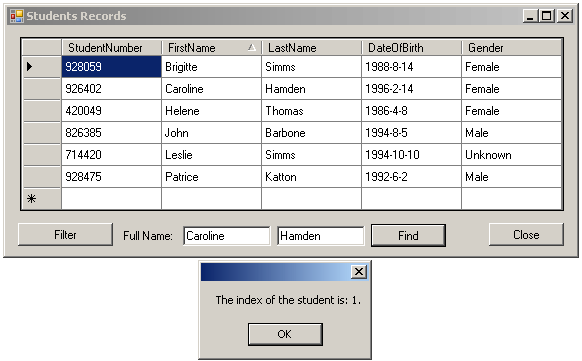The width and height of the screenshot is (582, 361).
Task: Select student number cell 928059
Action: pos(111,67)
